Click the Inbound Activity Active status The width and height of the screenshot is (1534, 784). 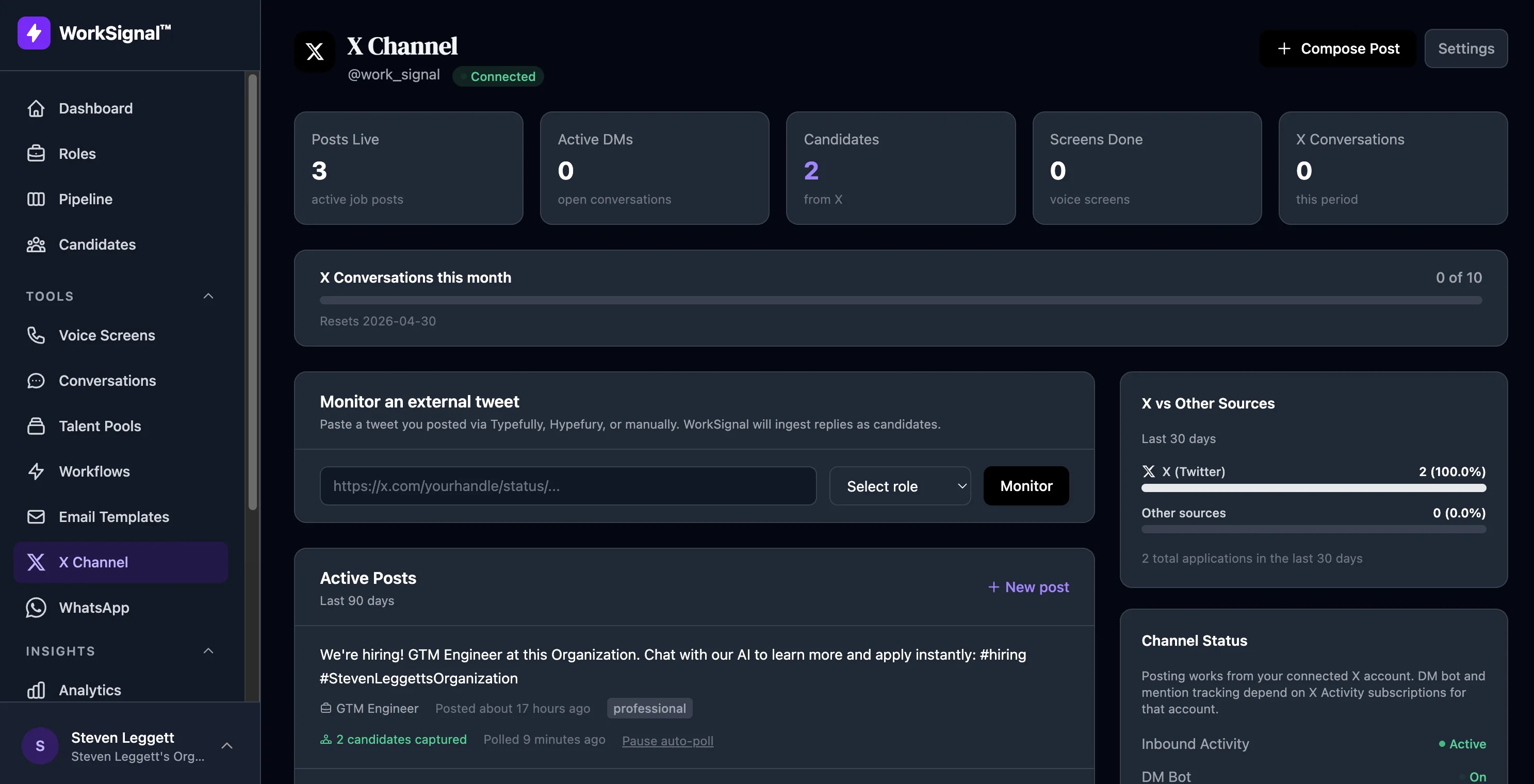click(1462, 744)
